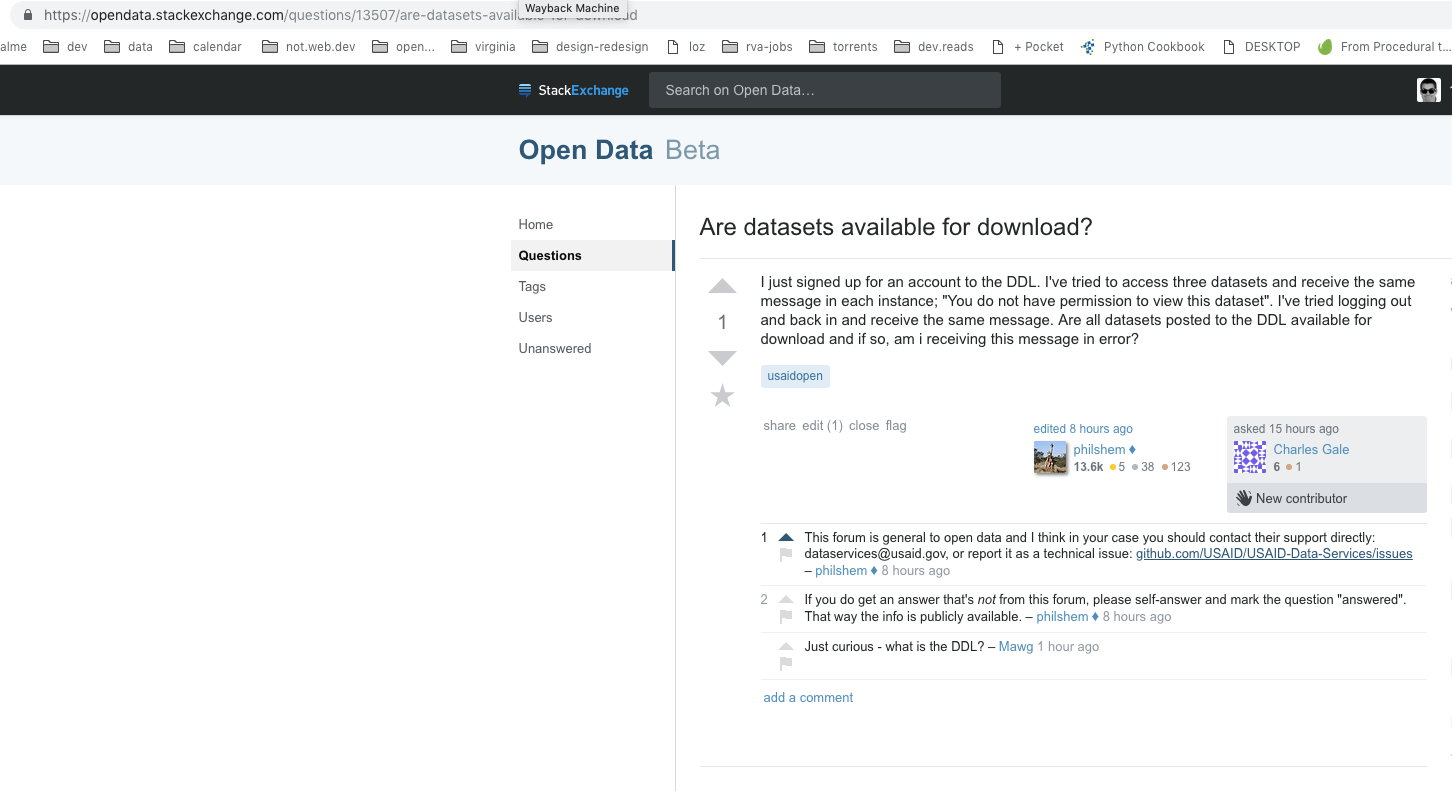Select 'Unanswered' in the sidebar navigation
1452x791 pixels.
pyautogui.click(x=554, y=348)
